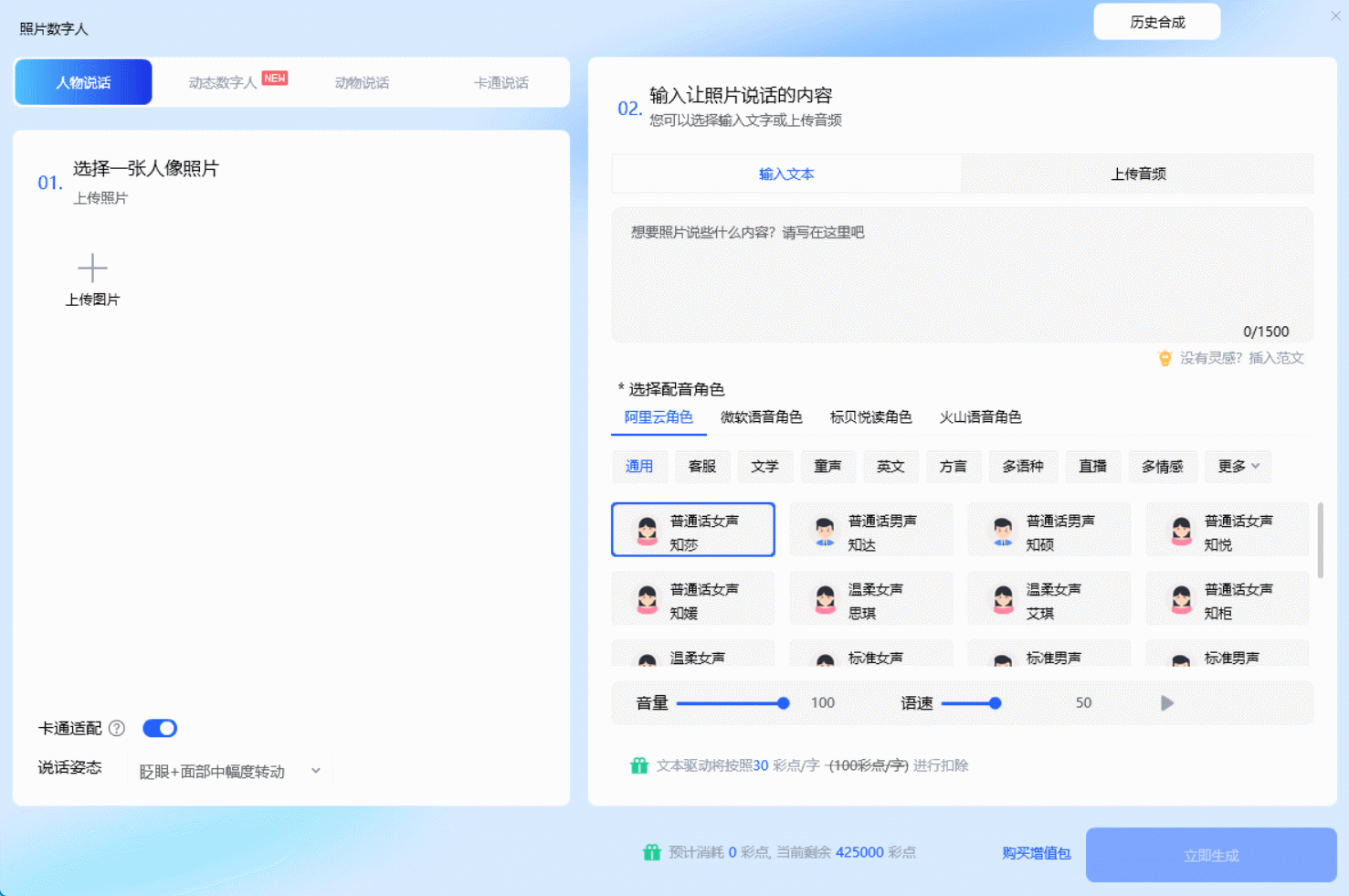Viewport: 1349px width, 896px height.
Task: Select gentle female voice 思琪
Action: (x=870, y=598)
